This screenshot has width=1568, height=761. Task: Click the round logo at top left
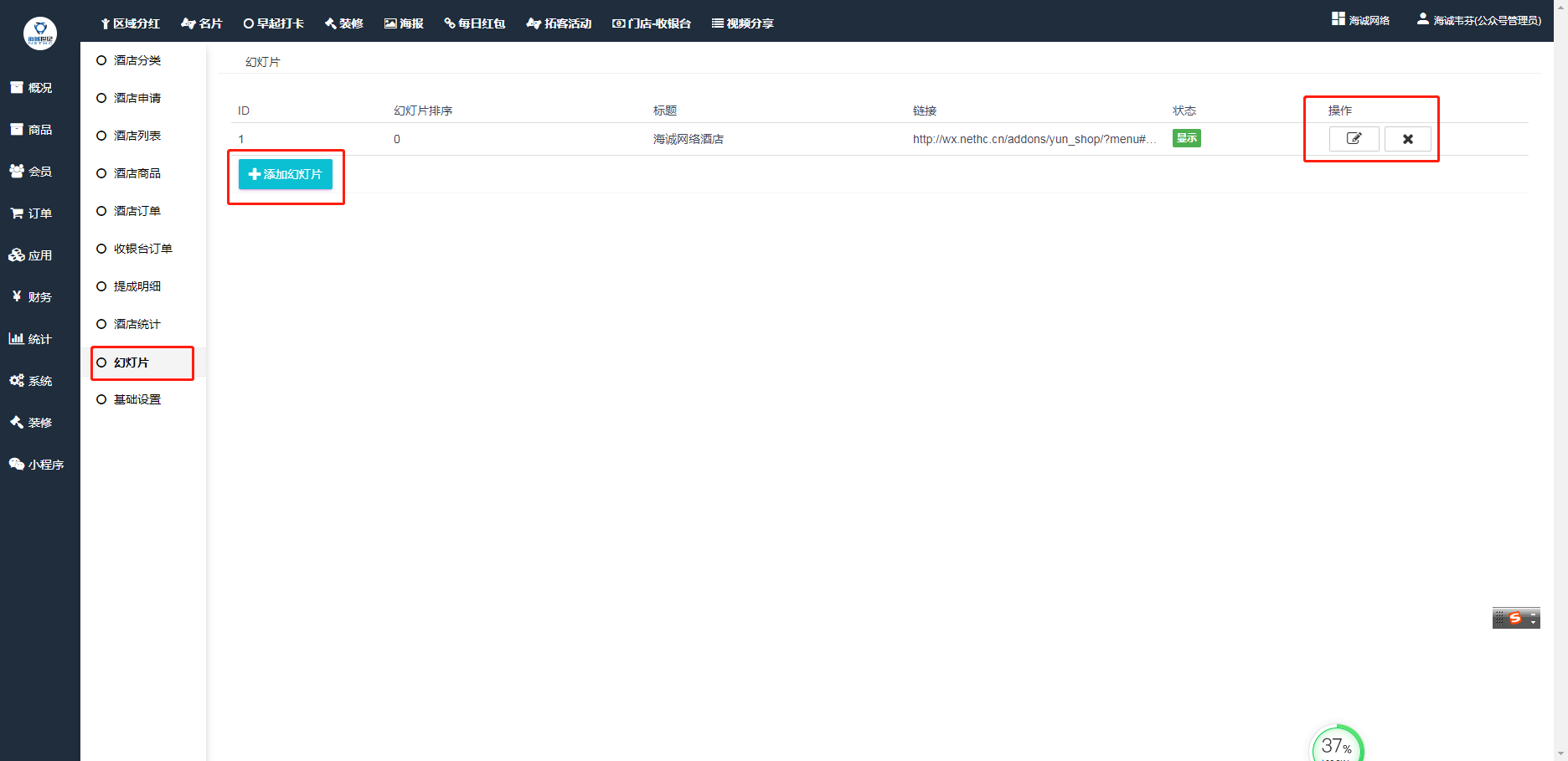40,33
